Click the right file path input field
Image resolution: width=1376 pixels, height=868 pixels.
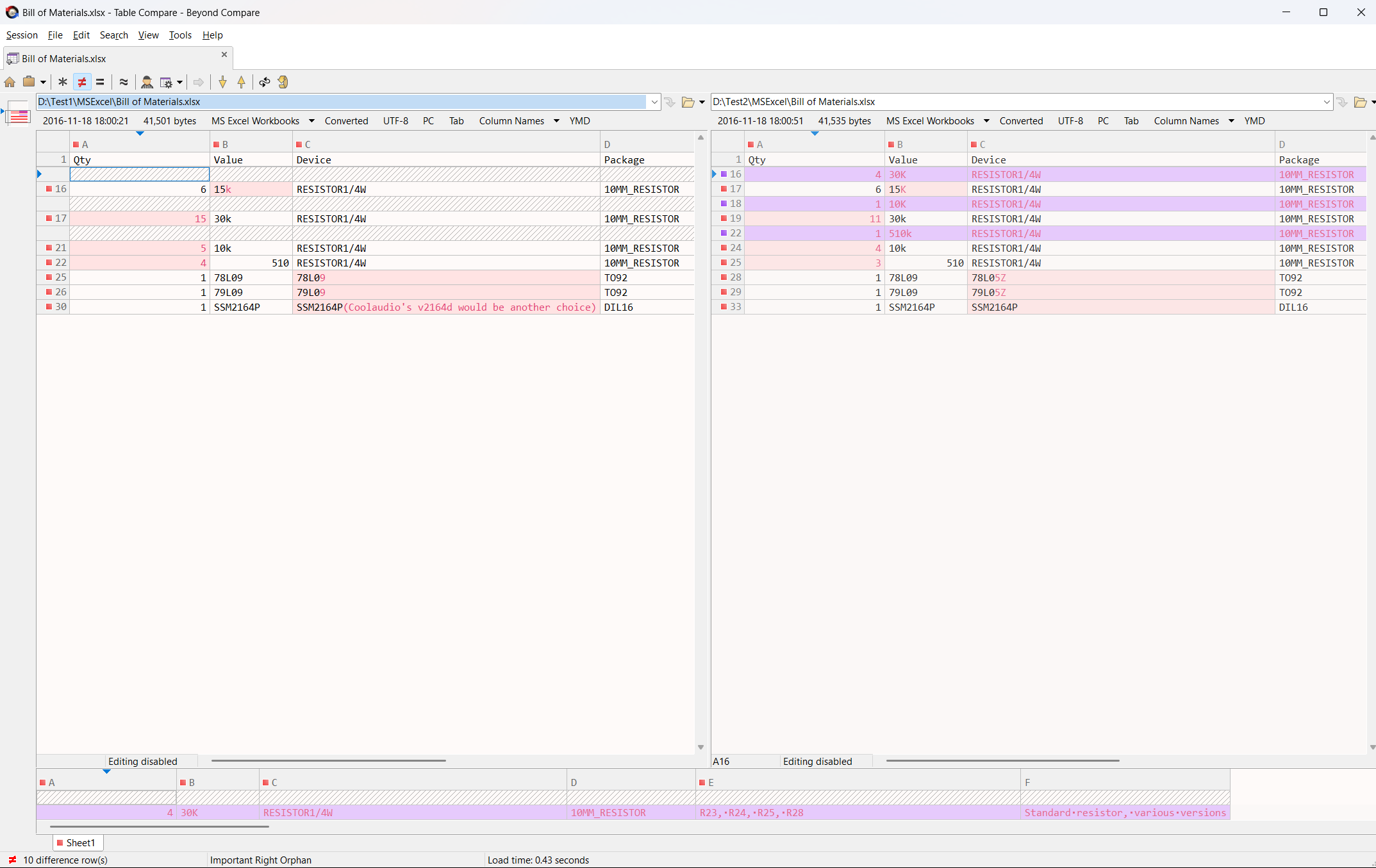click(x=1015, y=102)
